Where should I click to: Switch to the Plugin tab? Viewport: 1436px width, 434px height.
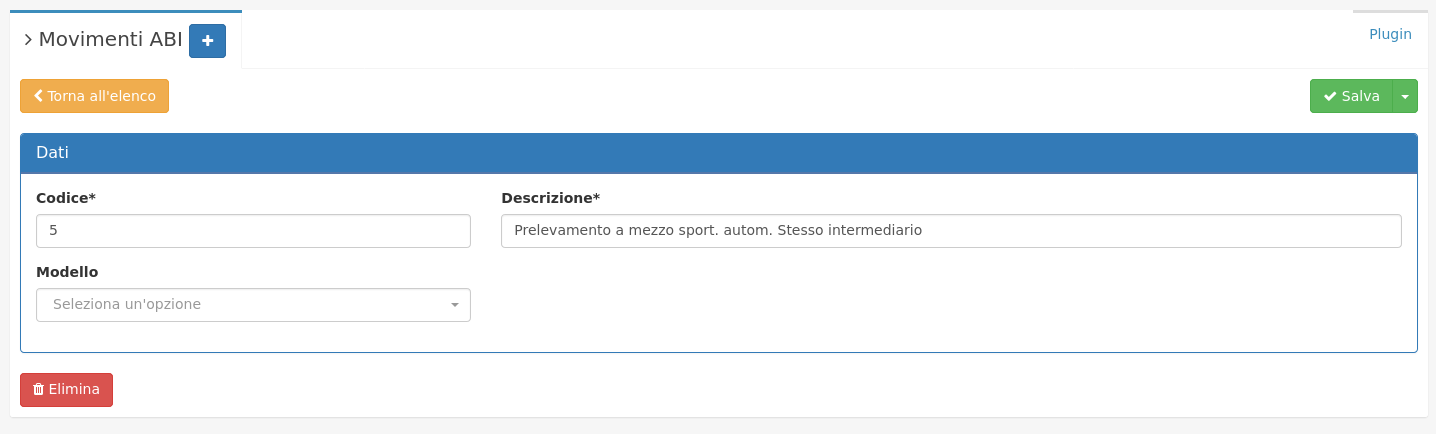click(1390, 34)
